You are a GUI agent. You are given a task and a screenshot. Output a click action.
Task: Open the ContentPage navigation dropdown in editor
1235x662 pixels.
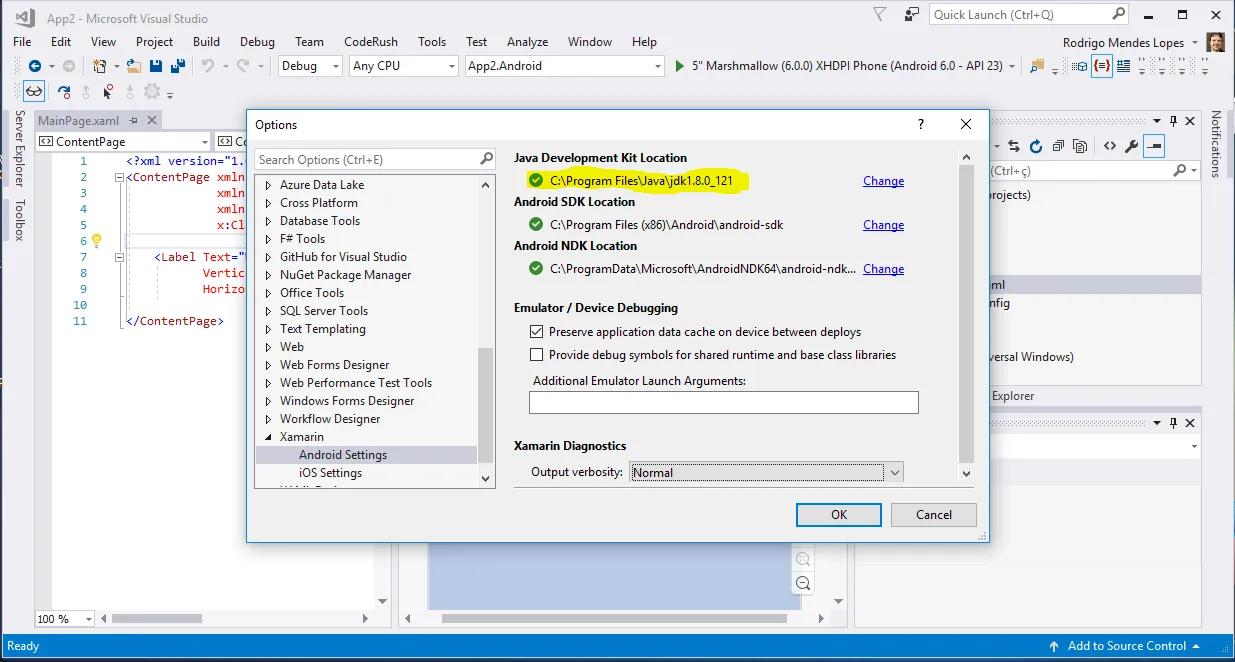[x=124, y=142]
